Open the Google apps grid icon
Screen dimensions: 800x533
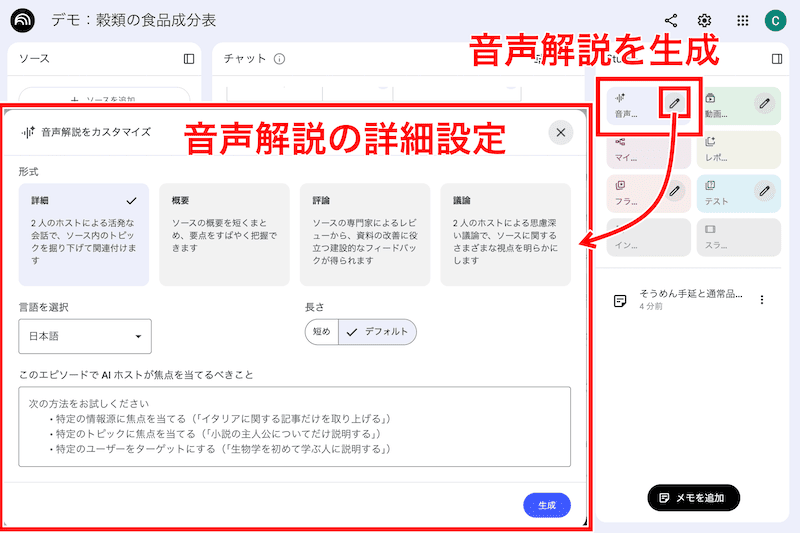742,20
